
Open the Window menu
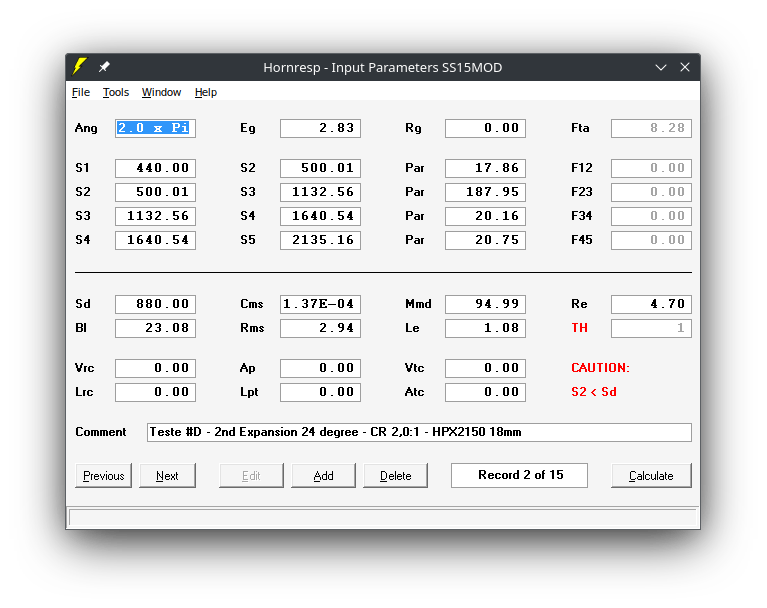tap(161, 92)
